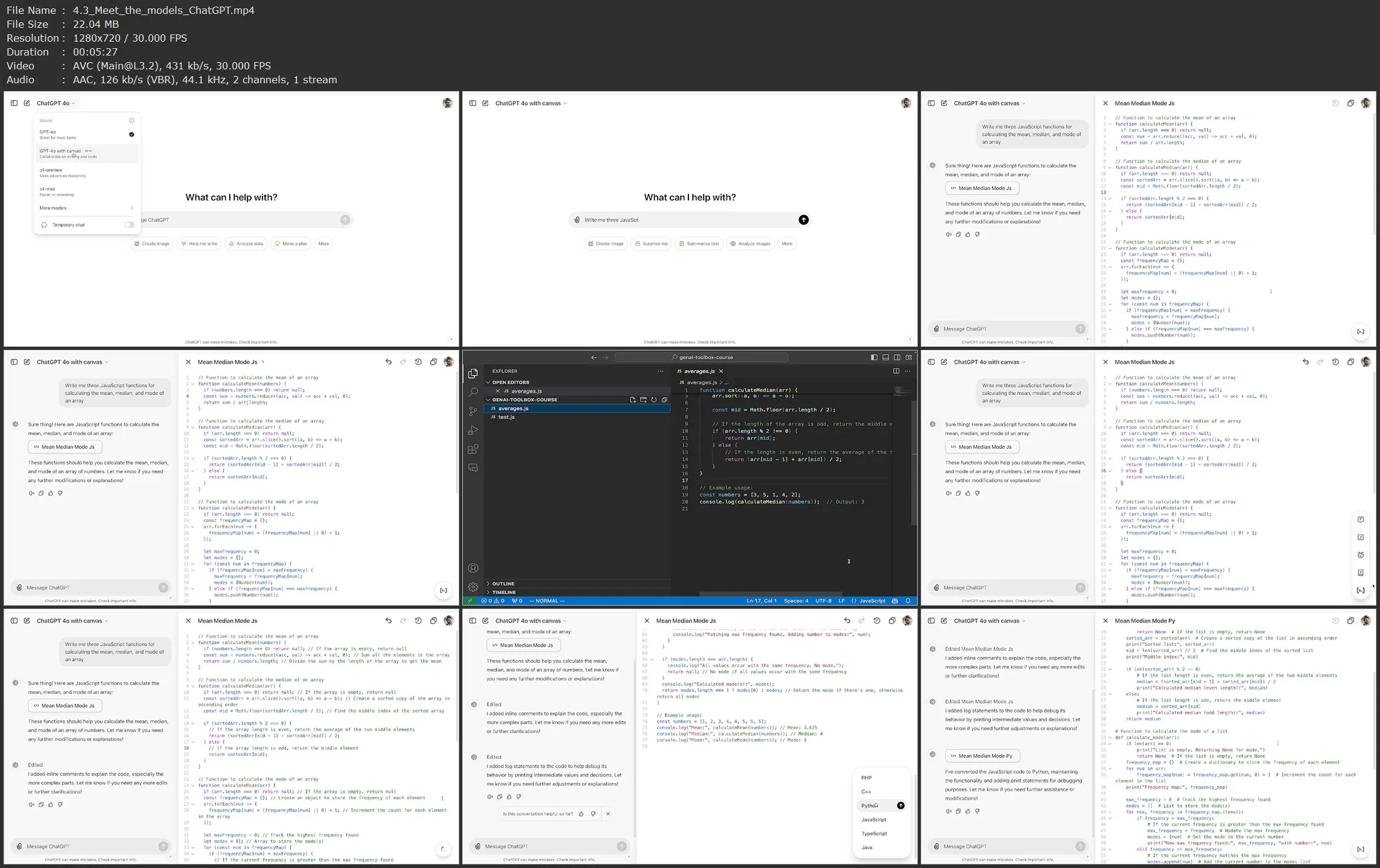Select the checked GPT-4o model option

coord(86,135)
